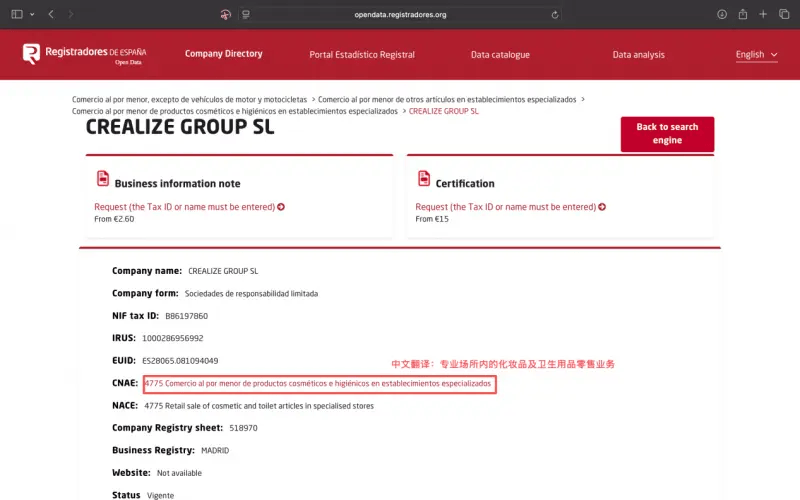
Task: Open a new tab with plus icon
Action: click(763, 14)
